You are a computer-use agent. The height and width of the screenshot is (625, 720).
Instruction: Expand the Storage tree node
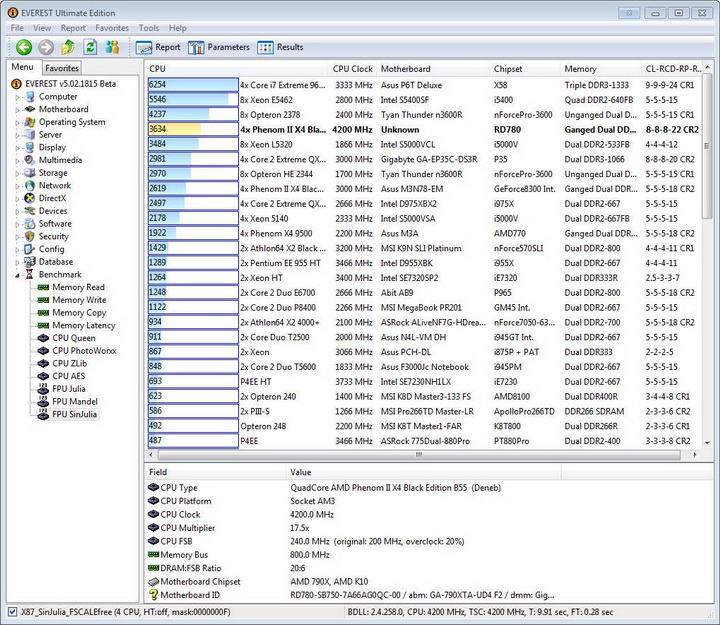pos(17,174)
